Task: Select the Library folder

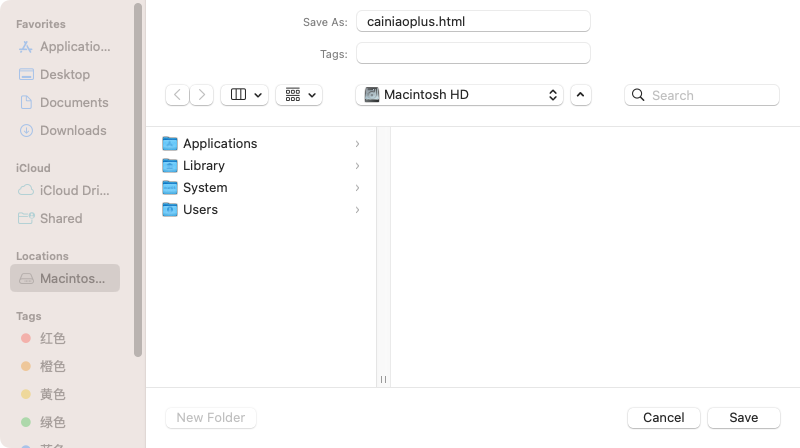Action: coord(203,166)
